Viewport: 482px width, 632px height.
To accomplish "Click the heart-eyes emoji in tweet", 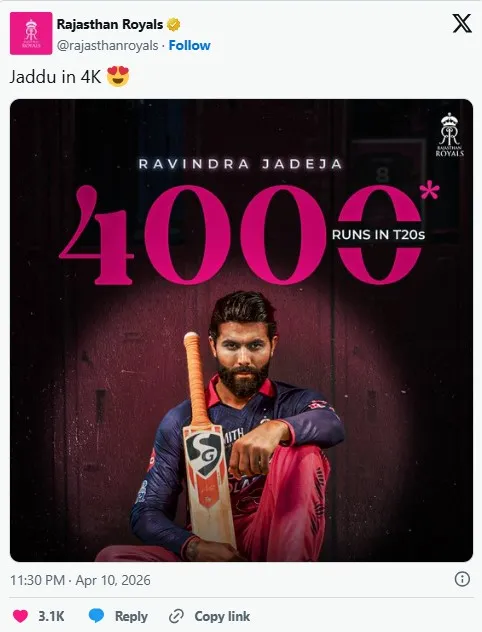I will point(118,76).
